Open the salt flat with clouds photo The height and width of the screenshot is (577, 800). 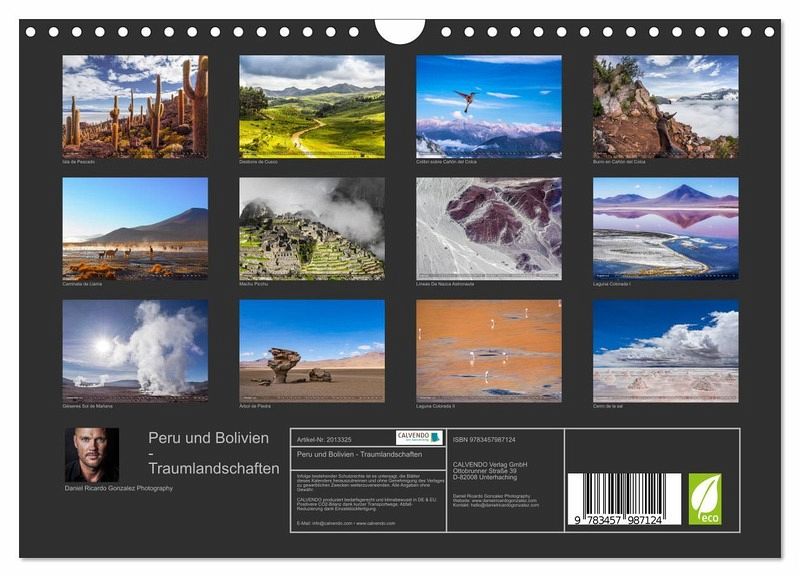666,351
